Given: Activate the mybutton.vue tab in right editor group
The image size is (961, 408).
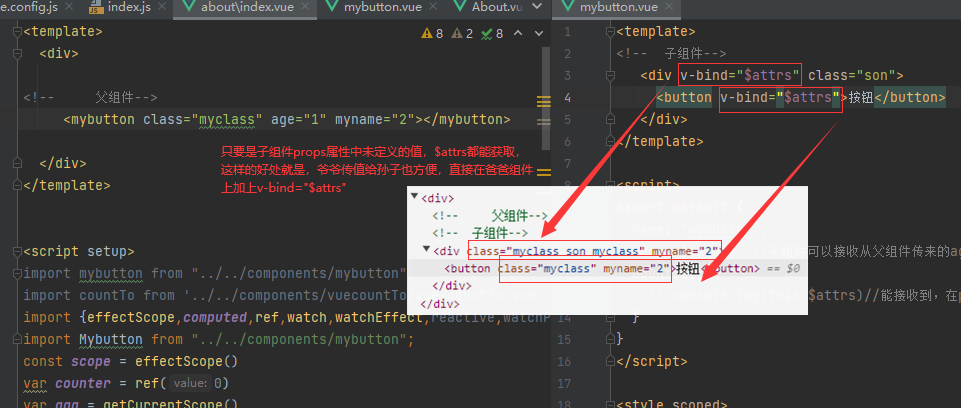Looking at the screenshot, I should point(618,7).
